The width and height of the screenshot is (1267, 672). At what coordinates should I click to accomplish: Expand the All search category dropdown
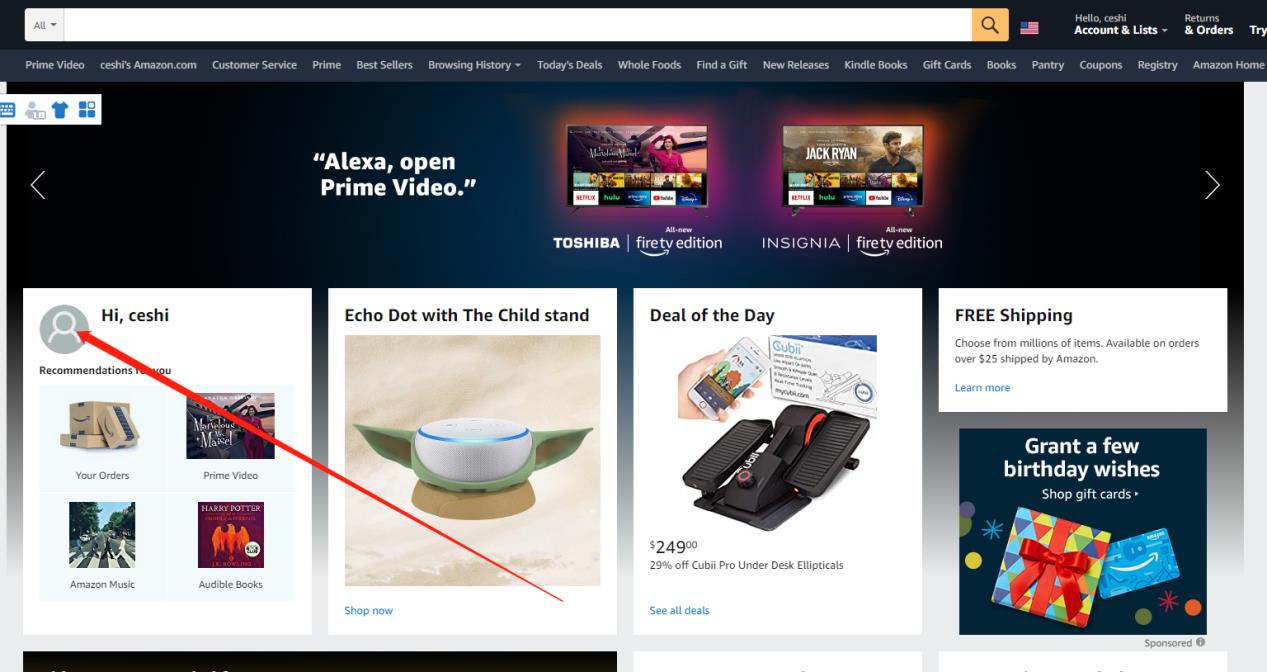click(46, 26)
